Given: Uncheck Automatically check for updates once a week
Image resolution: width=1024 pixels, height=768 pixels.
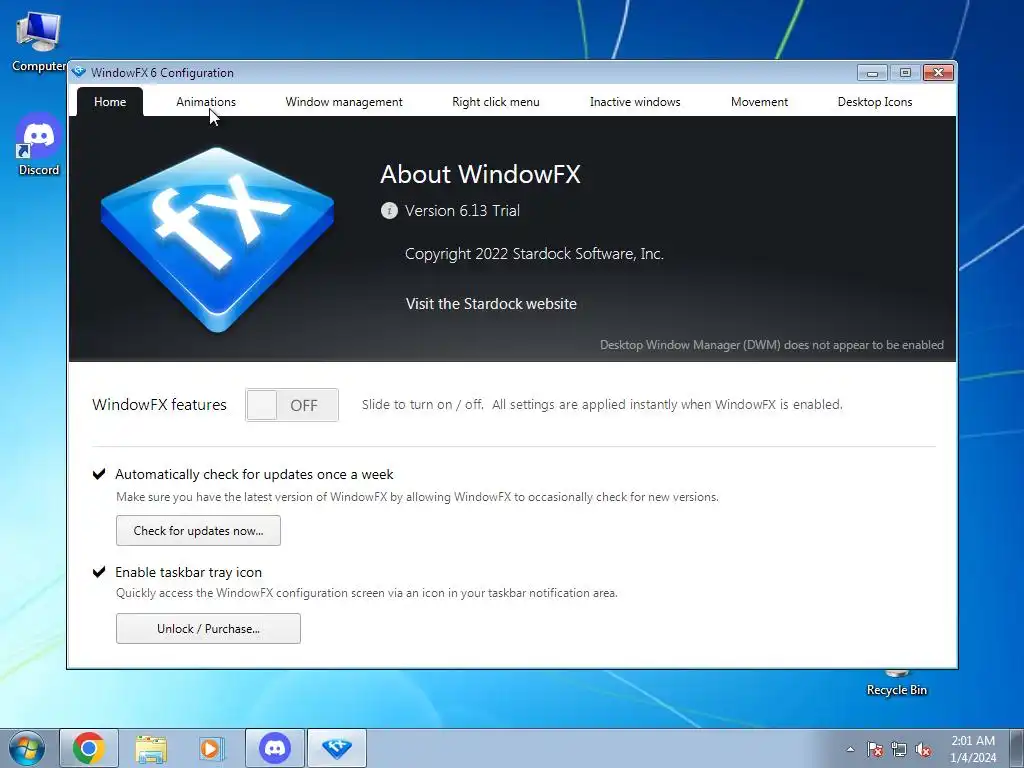Looking at the screenshot, I should pos(99,474).
